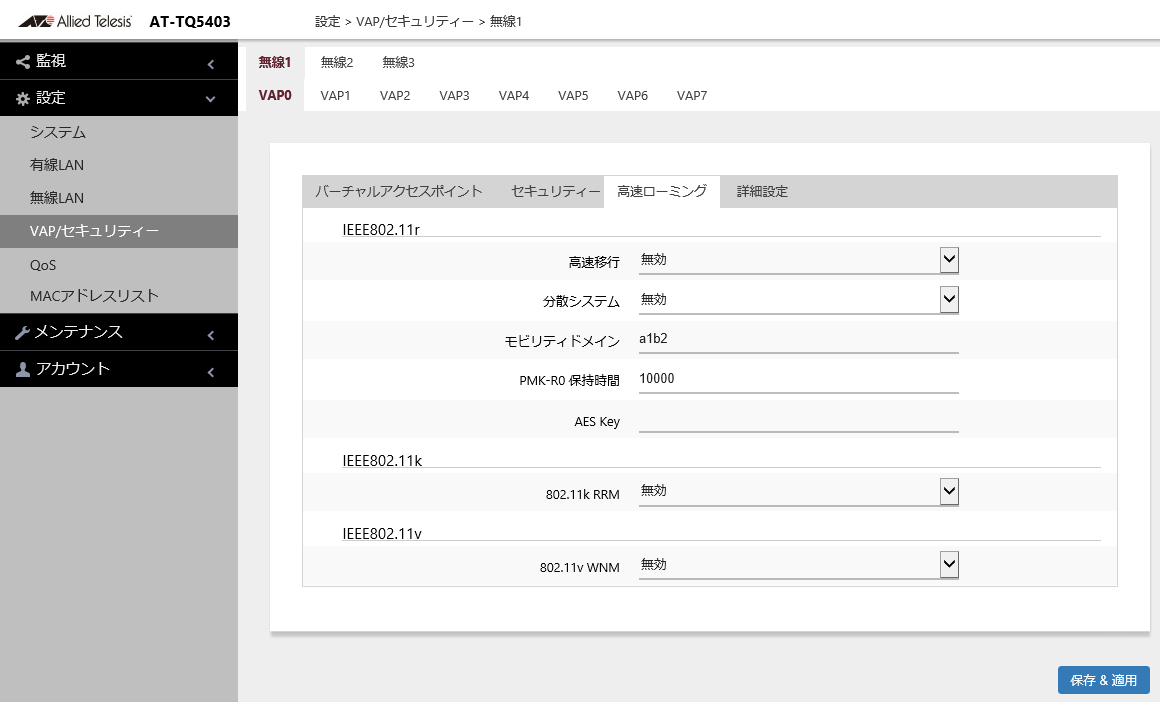Open システム settings in sidebar

click(118, 132)
